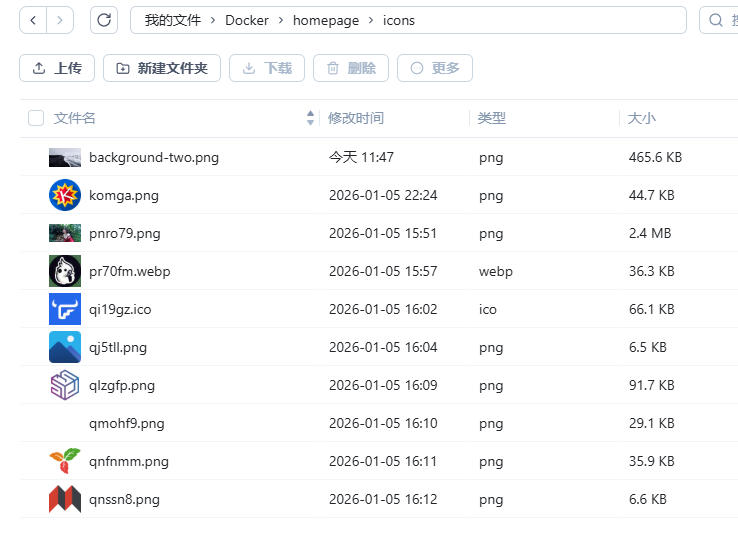Select file name qnssn8.png
738x543 pixels.
click(124, 500)
